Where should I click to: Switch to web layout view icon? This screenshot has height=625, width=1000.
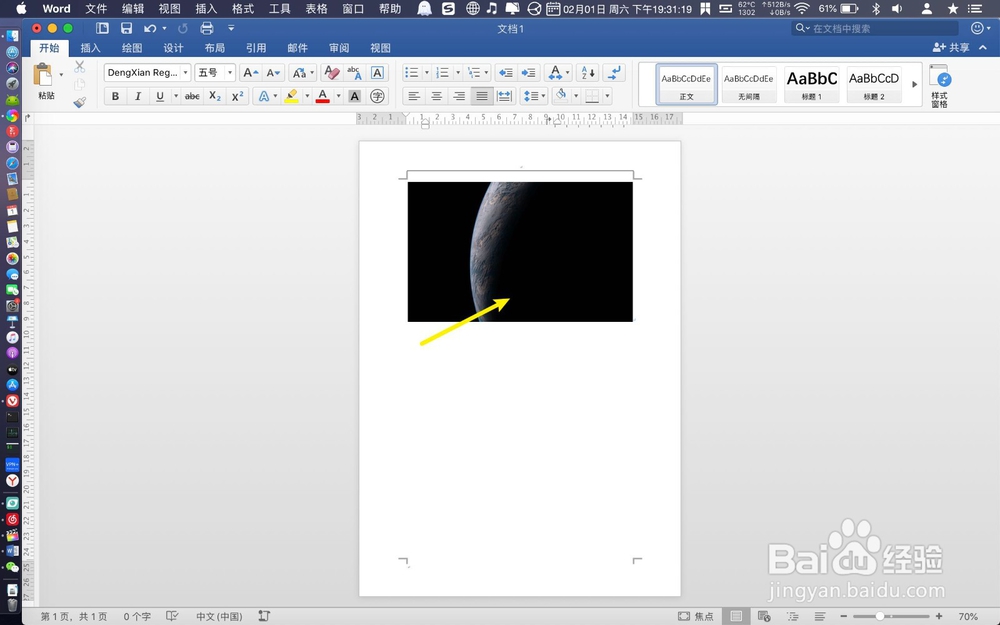click(x=763, y=616)
